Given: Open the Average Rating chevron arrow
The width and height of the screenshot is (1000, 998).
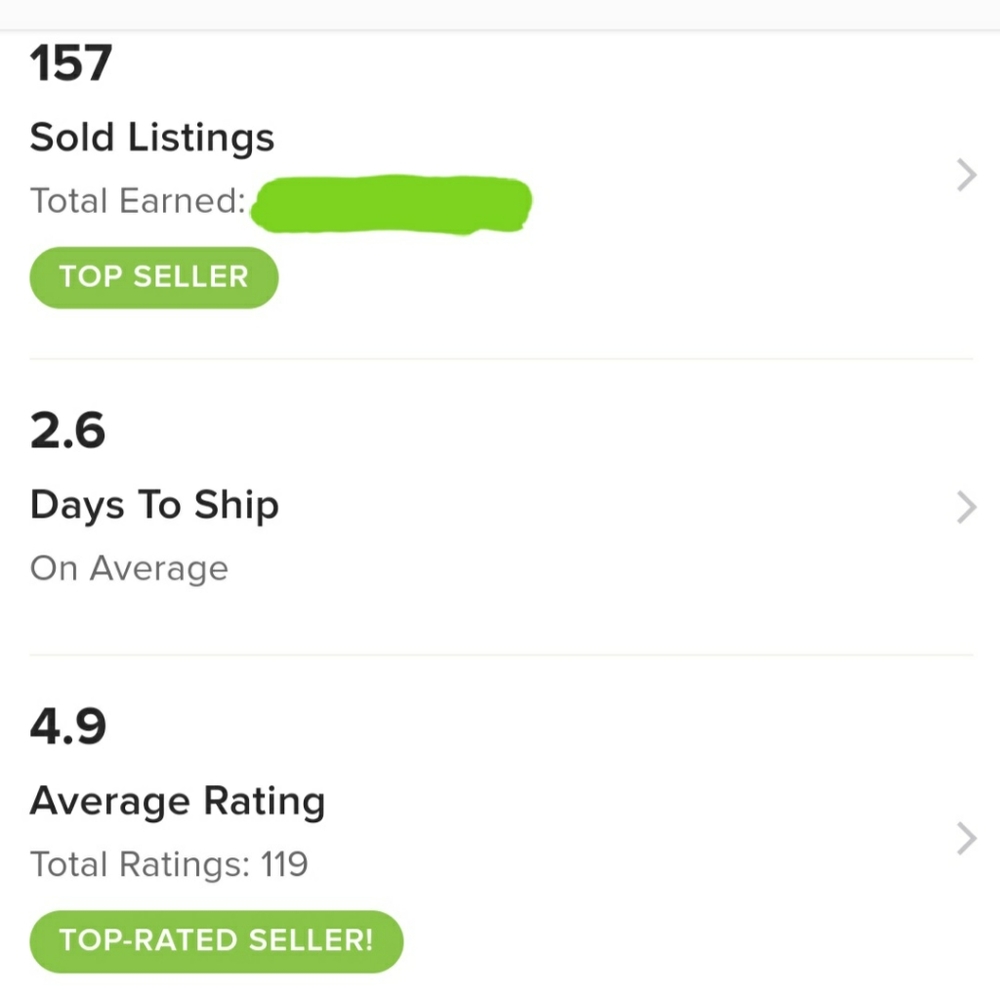Looking at the screenshot, I should pos(966,839).
